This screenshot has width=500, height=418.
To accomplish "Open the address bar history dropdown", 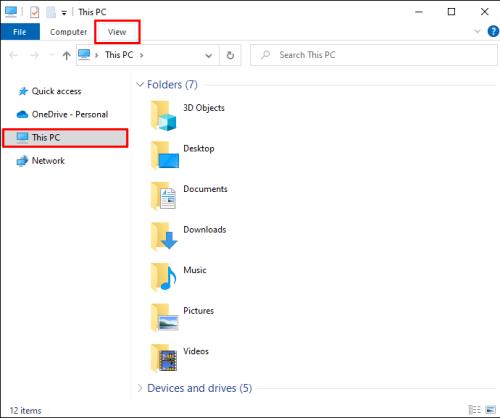I will click(x=209, y=55).
